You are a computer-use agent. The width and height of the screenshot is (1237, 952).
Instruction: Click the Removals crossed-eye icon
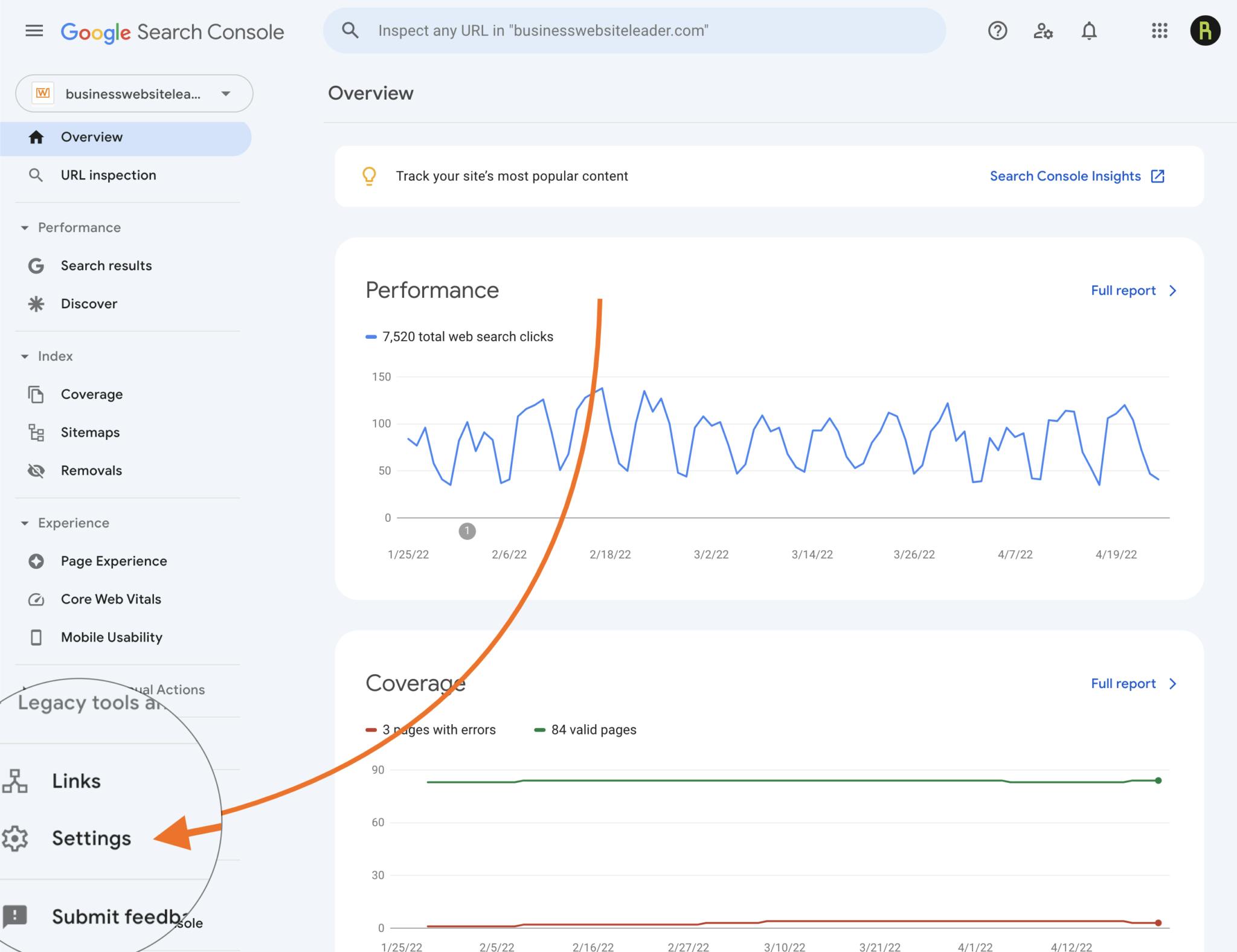click(36, 471)
